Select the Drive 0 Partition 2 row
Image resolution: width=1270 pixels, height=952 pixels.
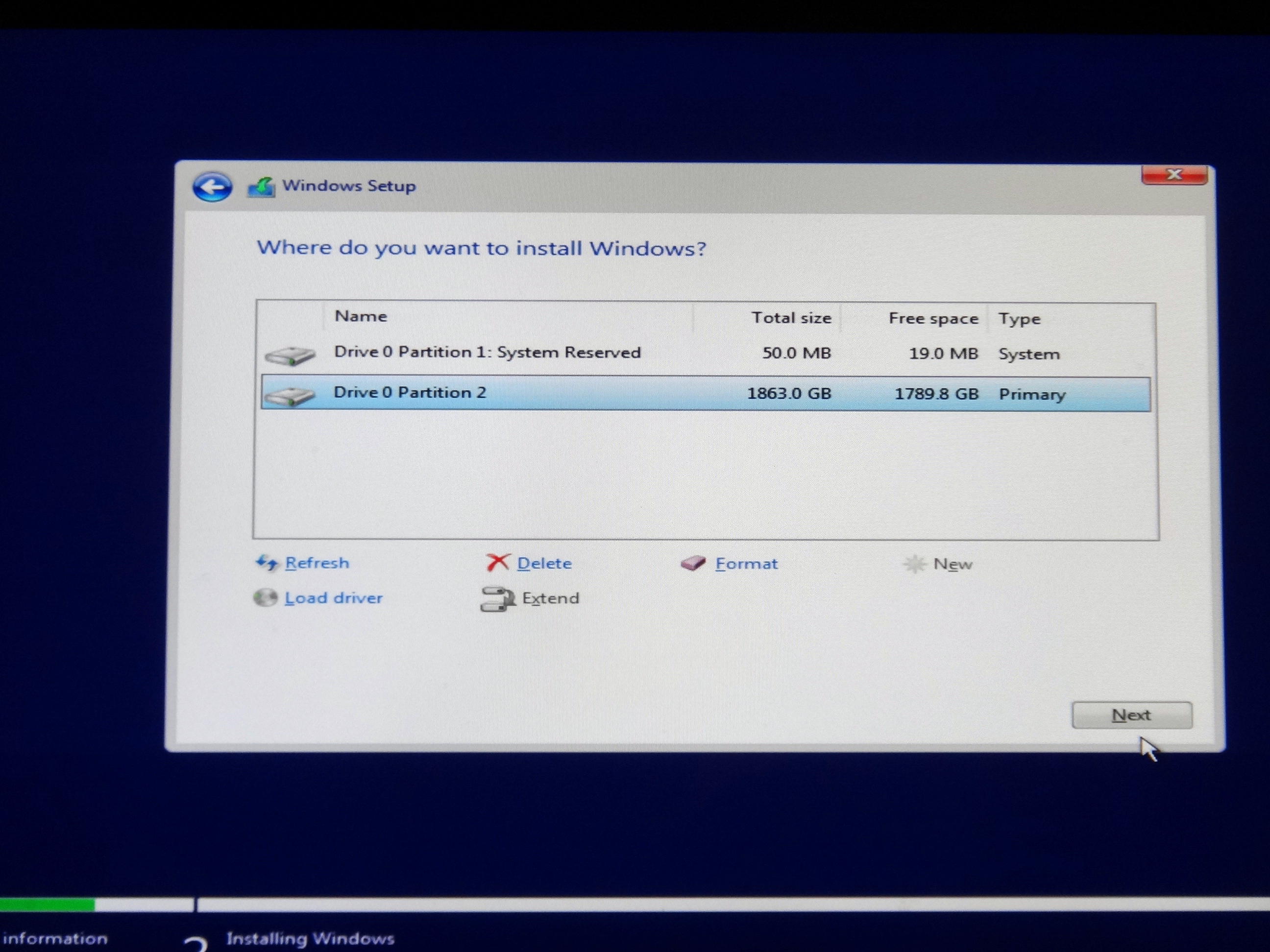[706, 394]
